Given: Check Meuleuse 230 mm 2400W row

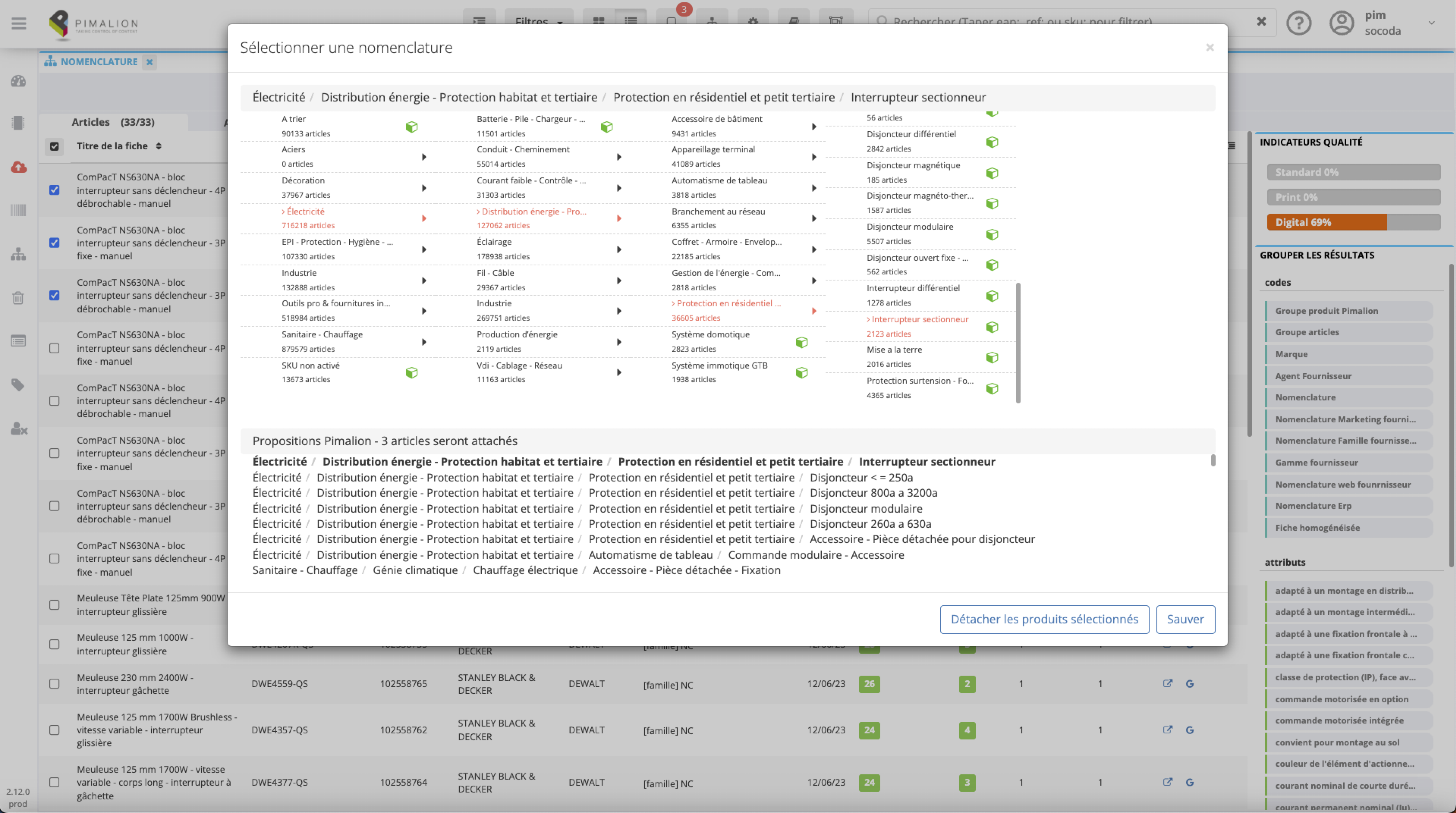Looking at the screenshot, I should (54, 684).
